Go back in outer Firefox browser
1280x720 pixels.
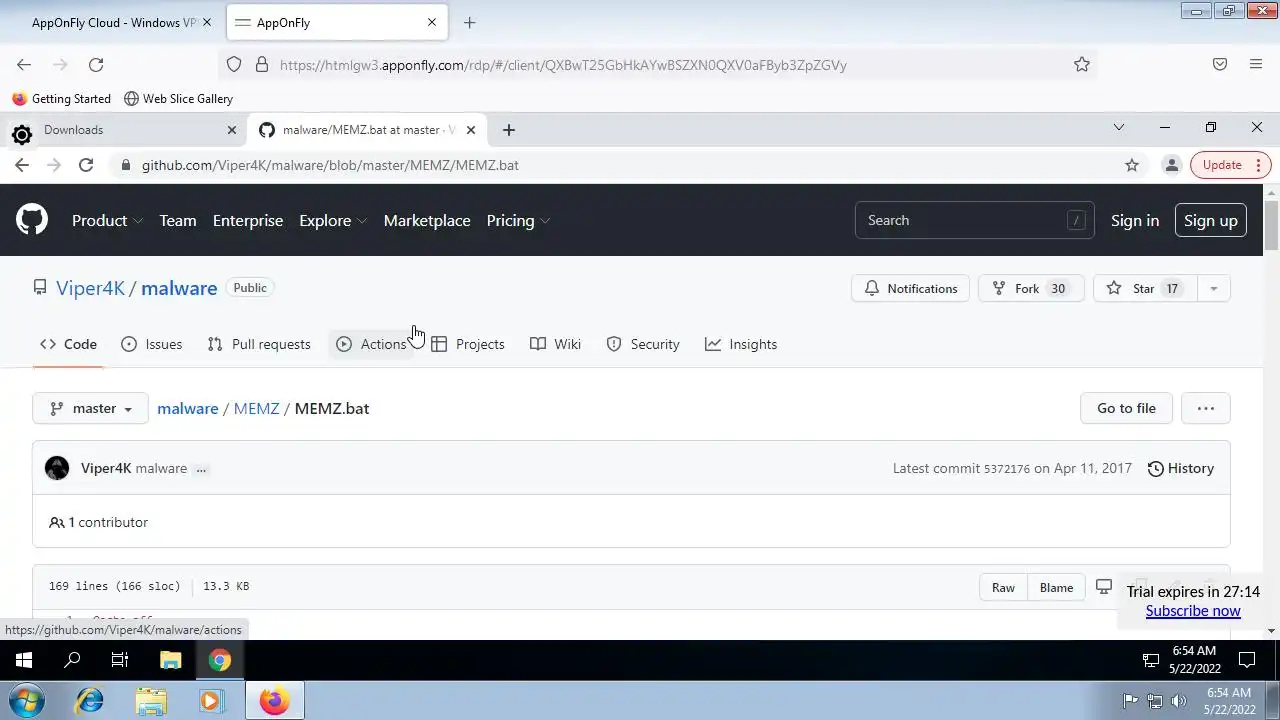click(x=24, y=65)
